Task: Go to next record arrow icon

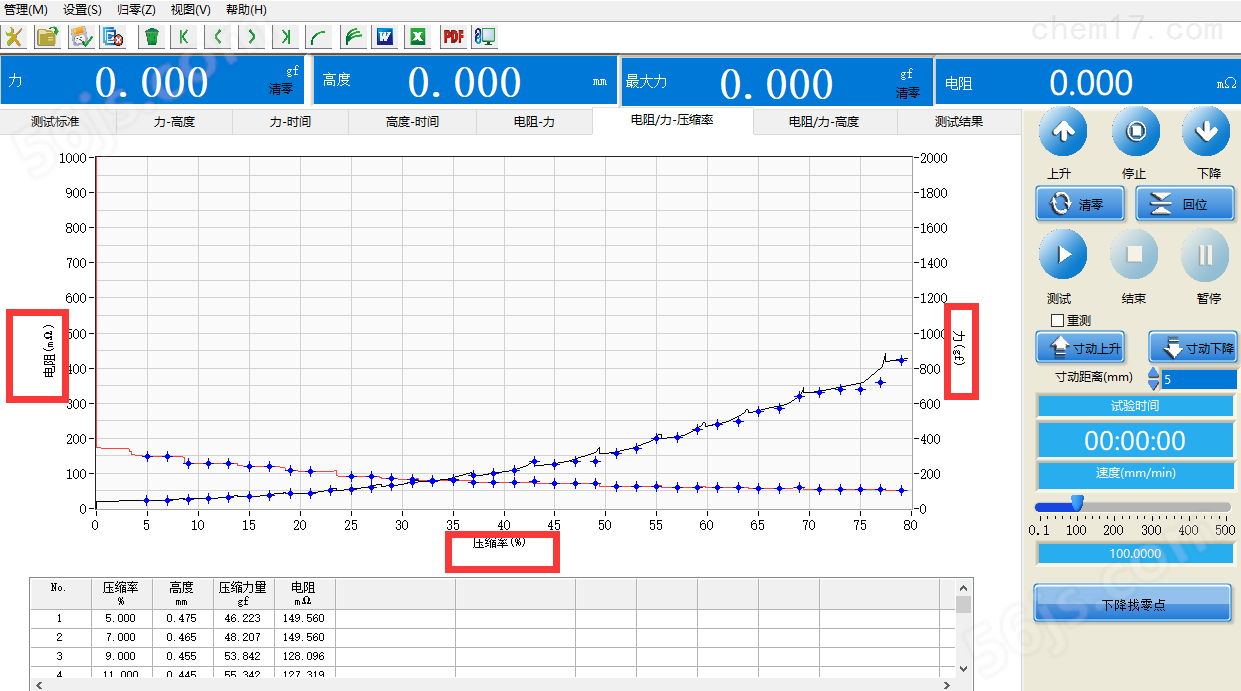Action: pyautogui.click(x=252, y=37)
